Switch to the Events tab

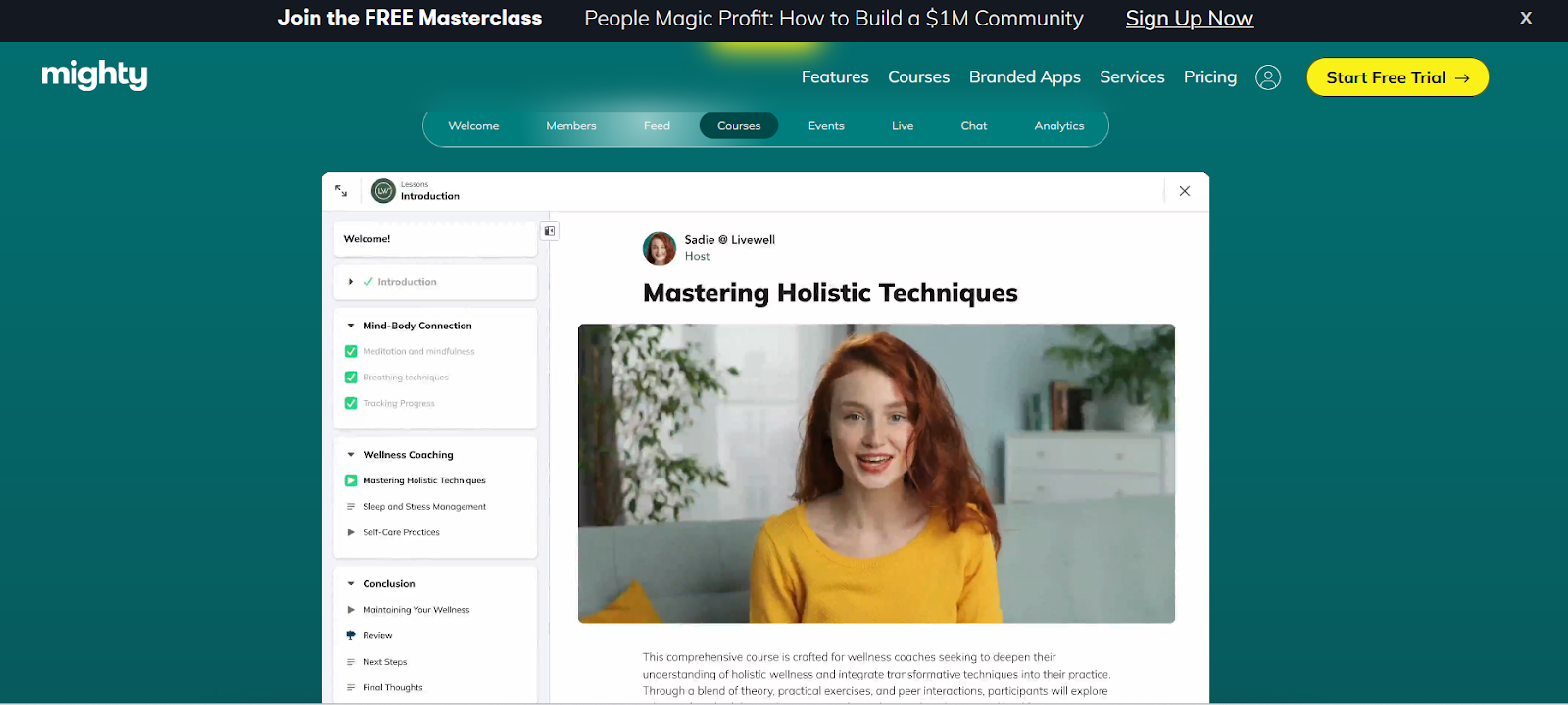pyautogui.click(x=826, y=126)
